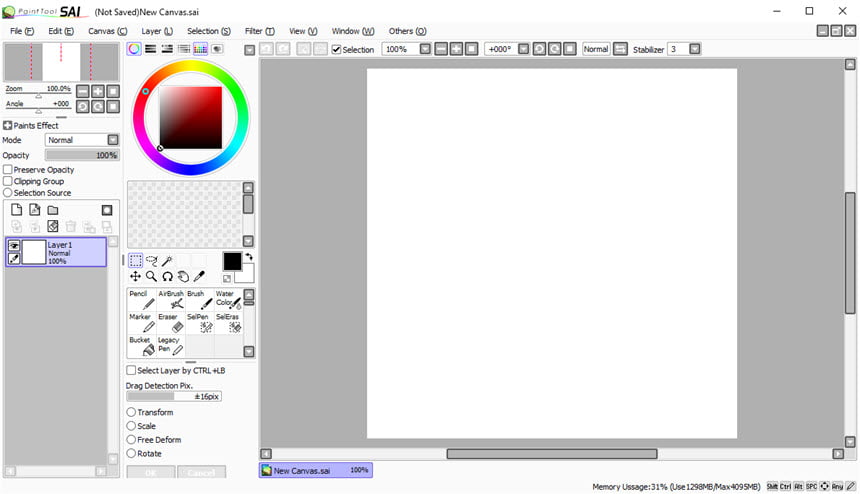860x494 pixels.
Task: Pick the Move tool
Action: (135, 276)
